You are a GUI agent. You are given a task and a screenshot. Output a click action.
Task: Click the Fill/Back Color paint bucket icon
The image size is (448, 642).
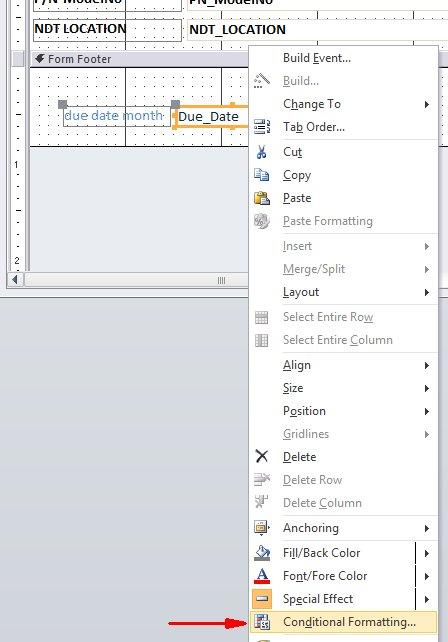click(x=262, y=553)
